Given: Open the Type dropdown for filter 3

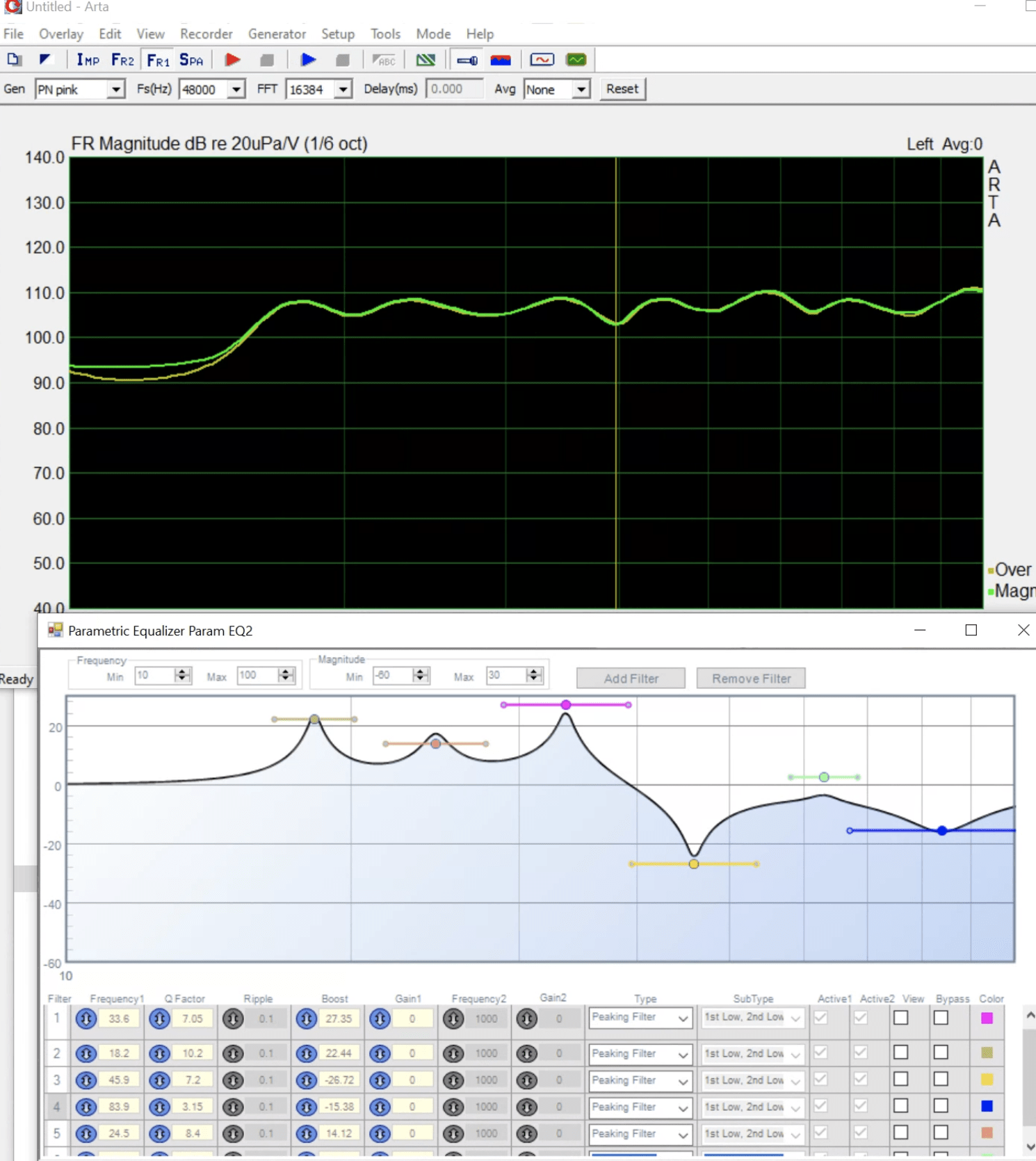Looking at the screenshot, I should (640, 1080).
